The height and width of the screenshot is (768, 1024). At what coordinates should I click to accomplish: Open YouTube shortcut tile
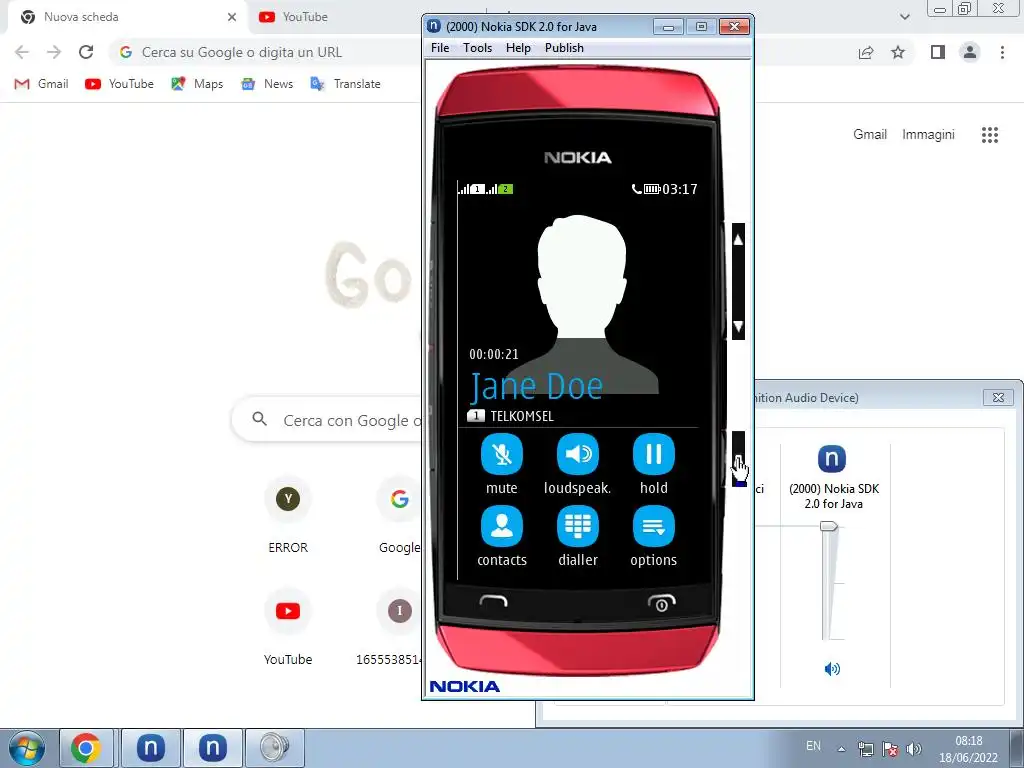[288, 628]
